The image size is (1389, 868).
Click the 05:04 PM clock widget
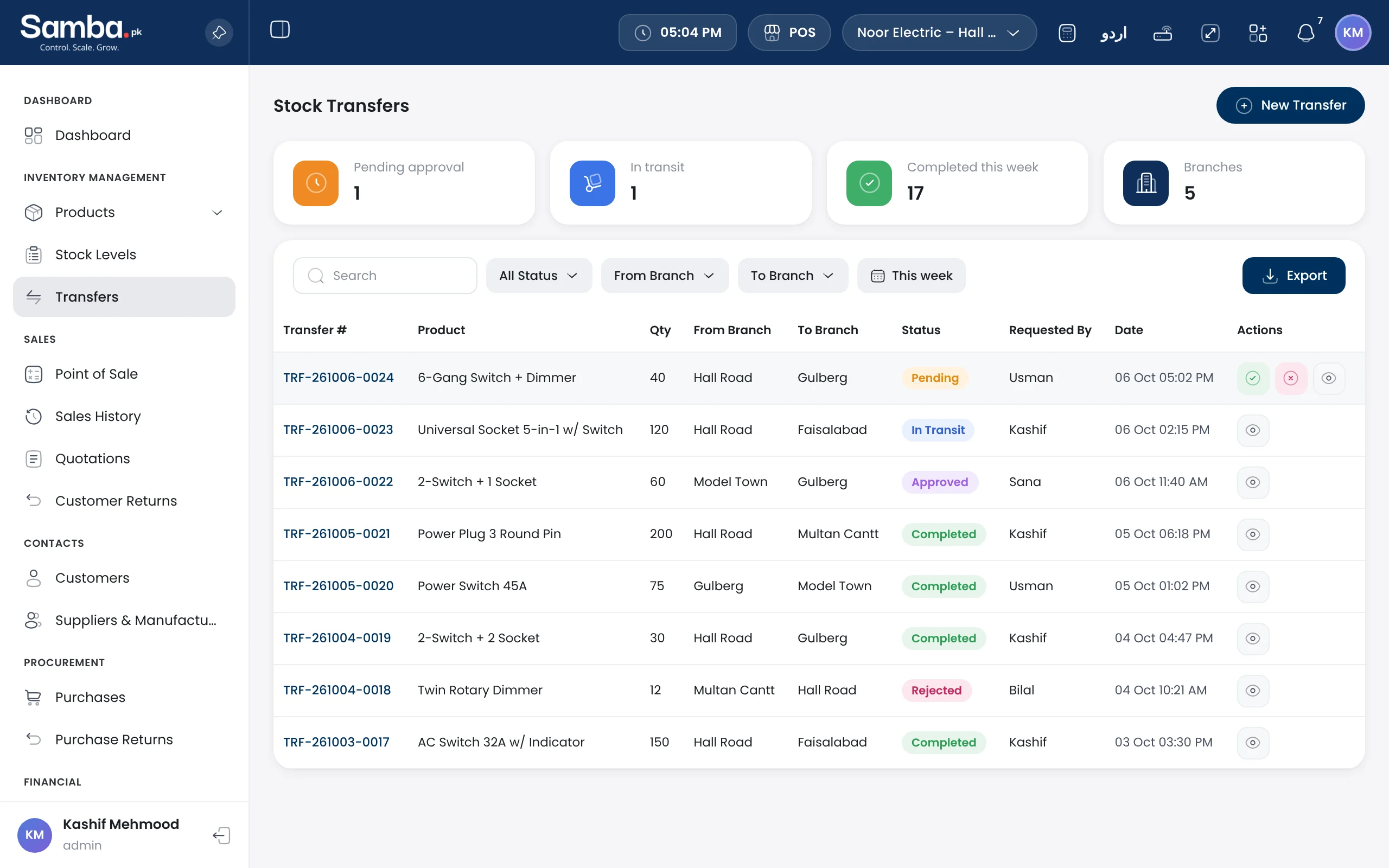coord(677,33)
